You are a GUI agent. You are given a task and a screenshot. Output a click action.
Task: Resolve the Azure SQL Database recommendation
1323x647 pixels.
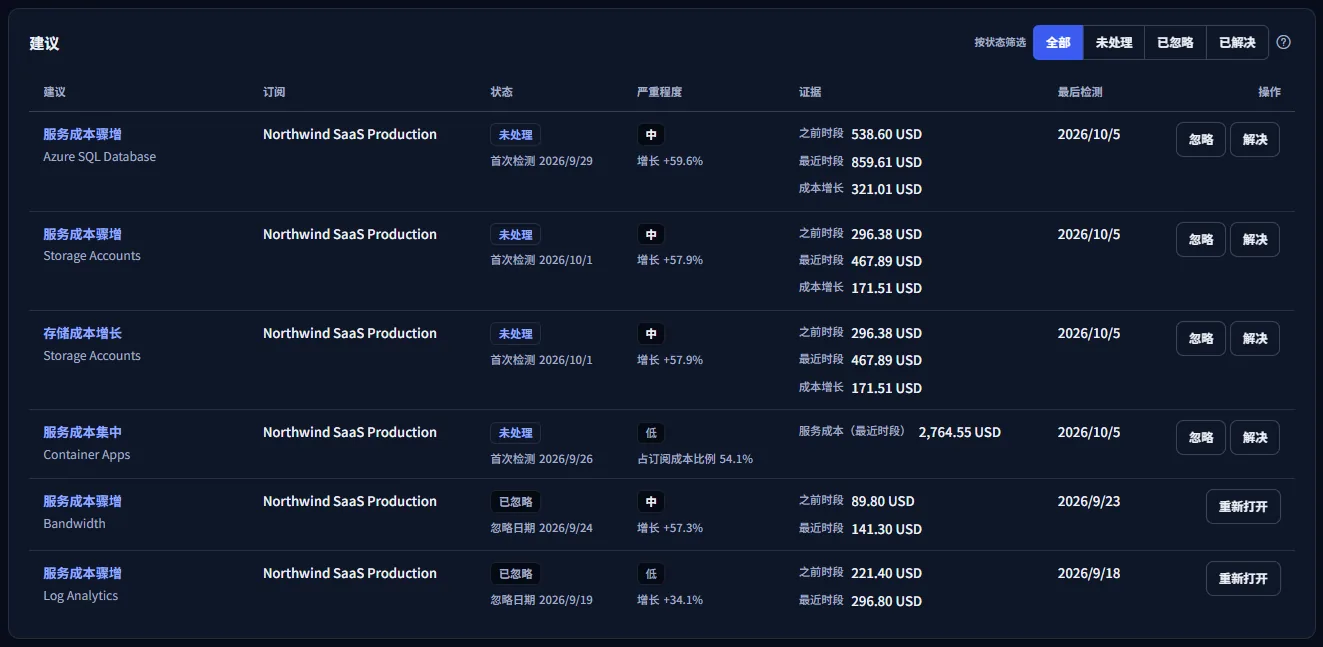click(1255, 140)
